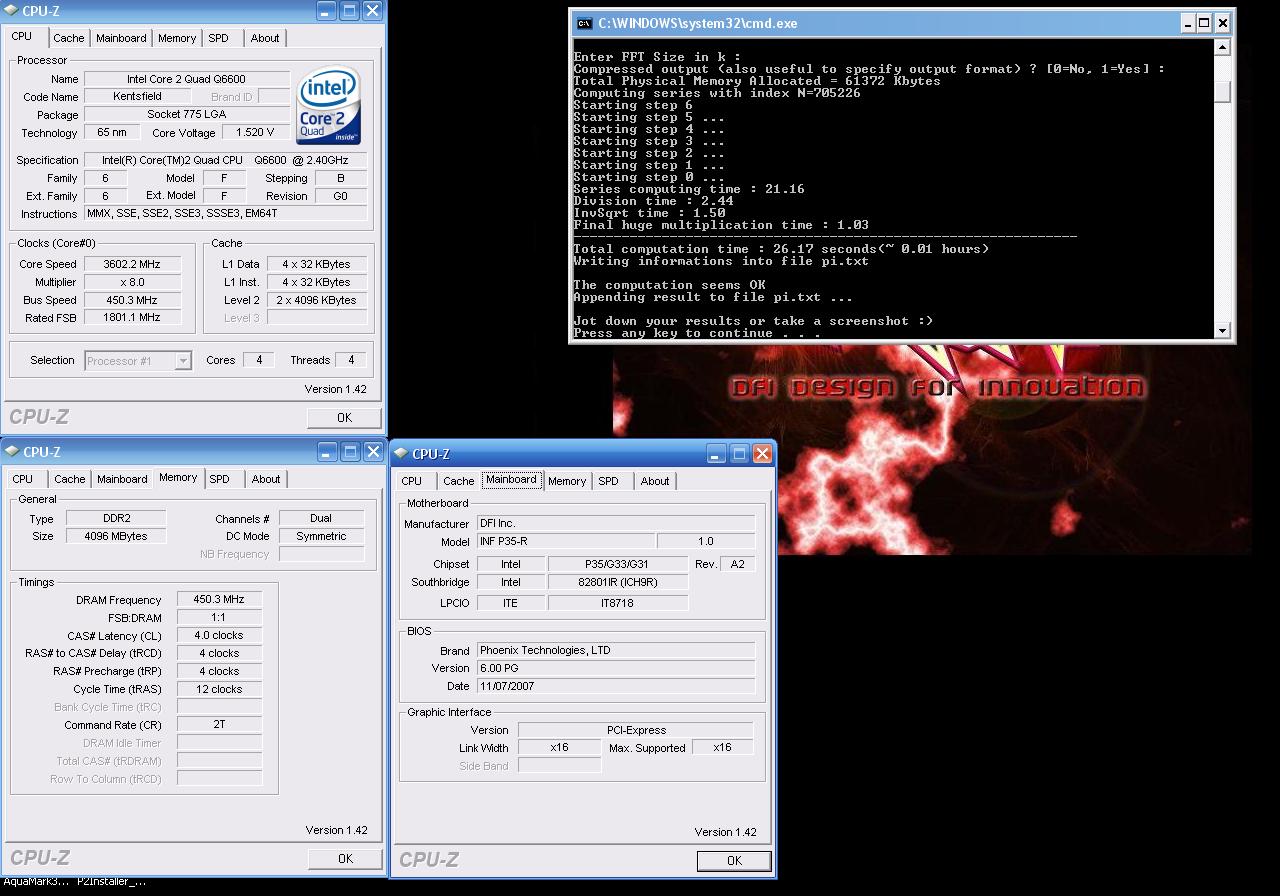Switch to CPU tab in Mainboard CPU-Z window
The width and height of the screenshot is (1282, 896).
[411, 481]
